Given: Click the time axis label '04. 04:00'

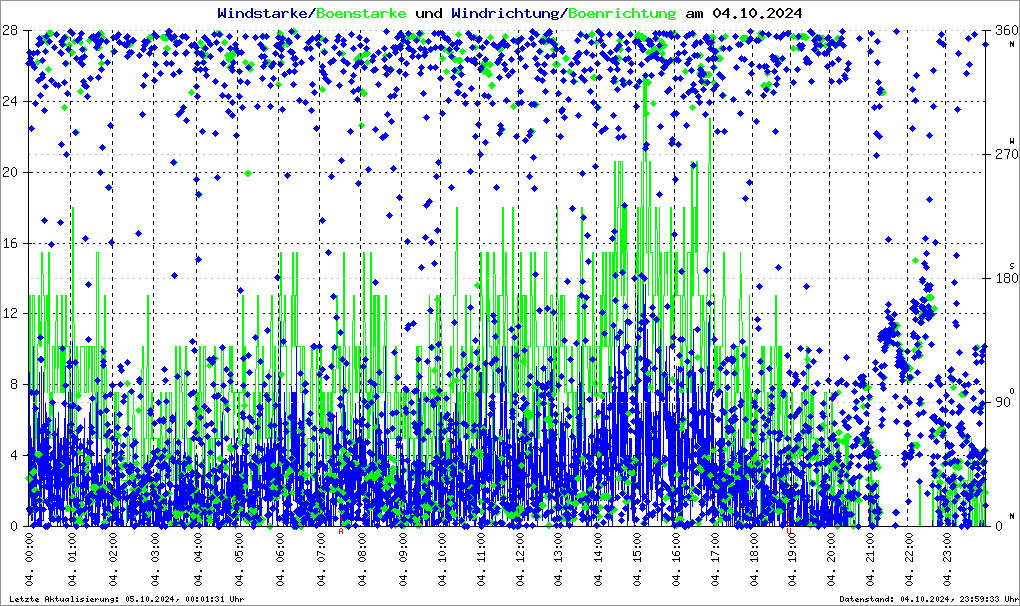Looking at the screenshot, I should 198,559.
